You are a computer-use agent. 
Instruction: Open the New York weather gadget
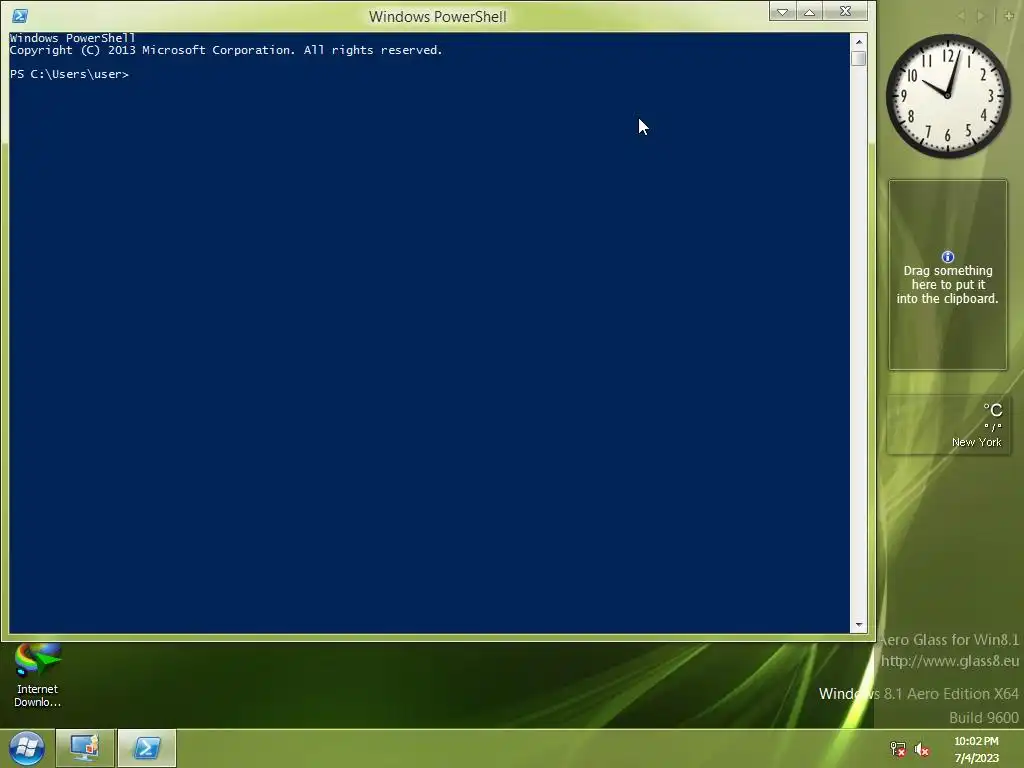pyautogui.click(x=948, y=424)
